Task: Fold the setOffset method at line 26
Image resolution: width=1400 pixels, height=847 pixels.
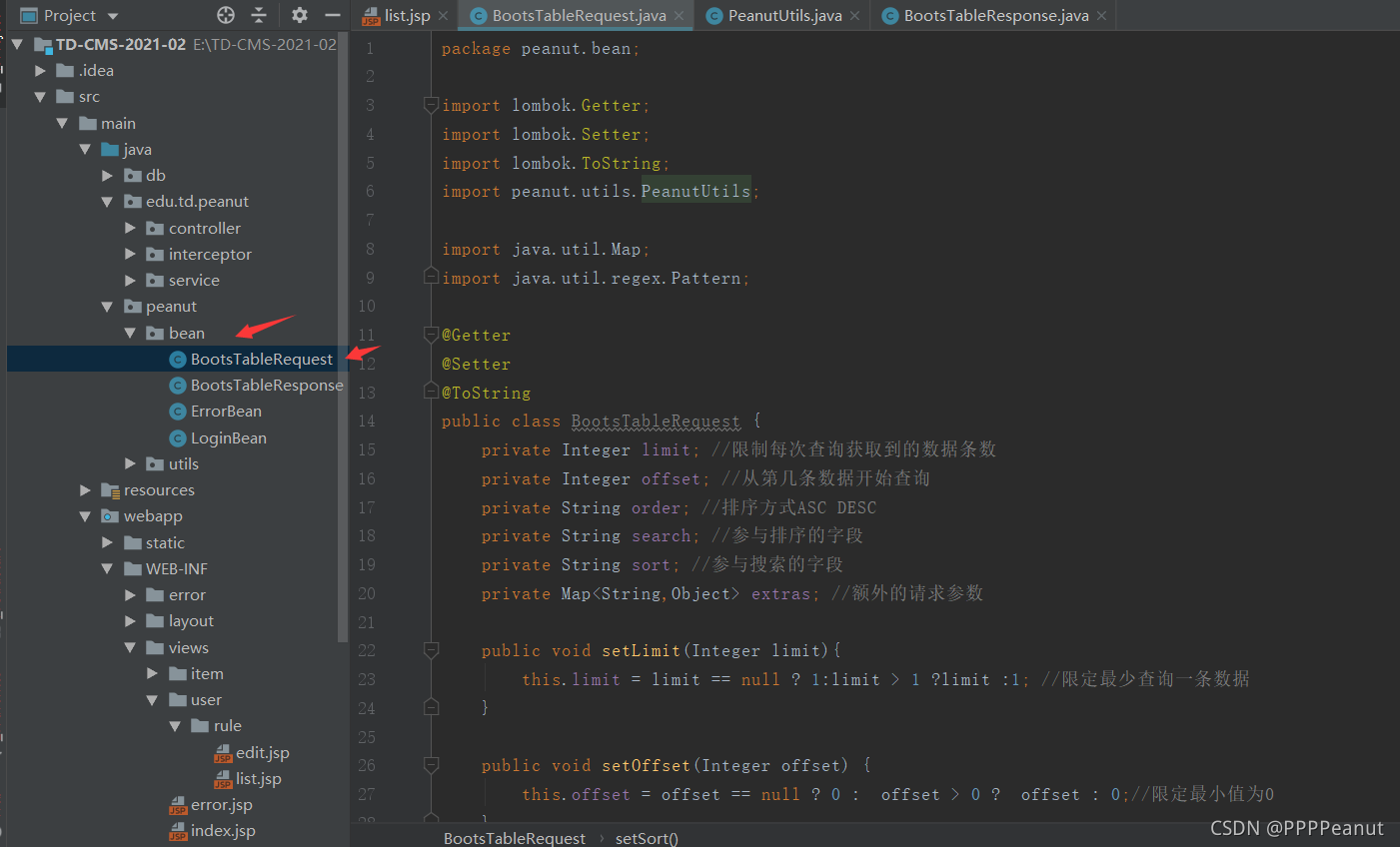Action: [431, 765]
